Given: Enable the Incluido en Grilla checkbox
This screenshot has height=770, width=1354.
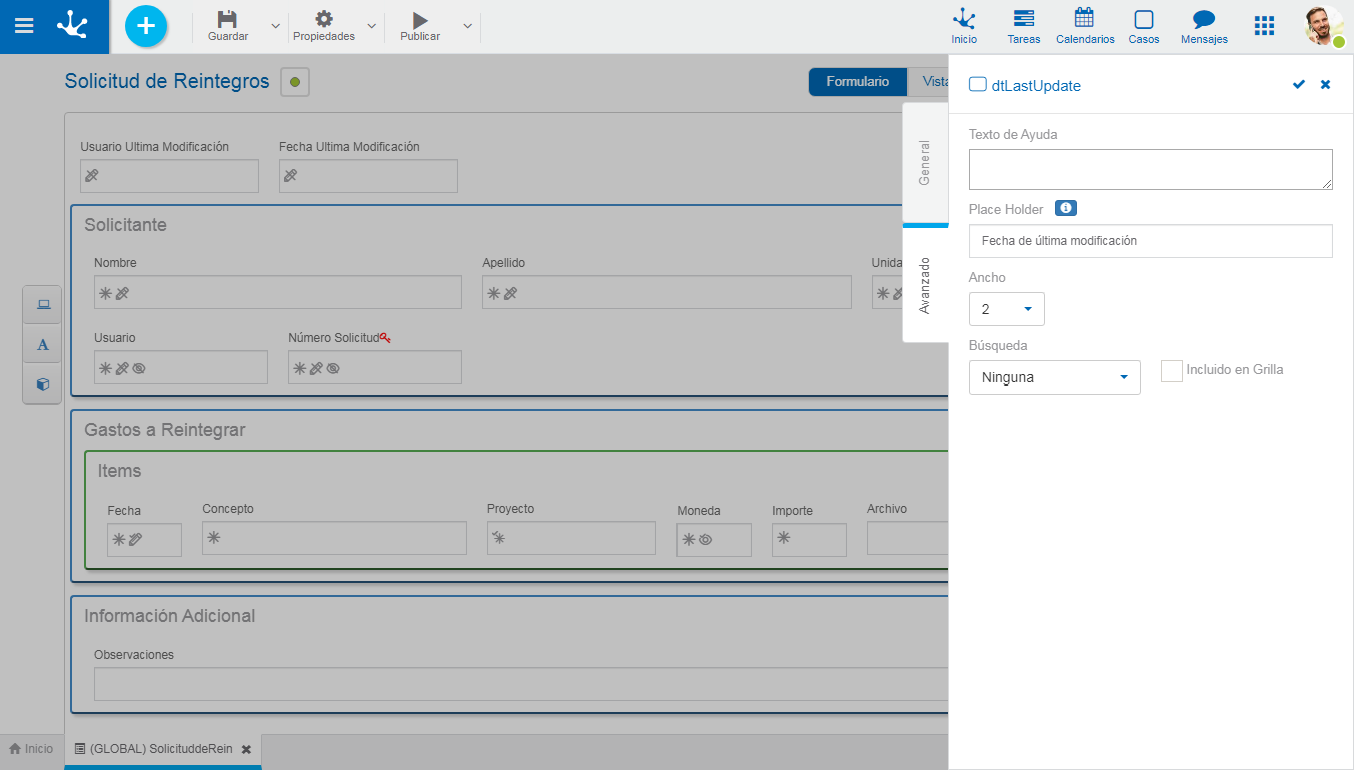Looking at the screenshot, I should pyautogui.click(x=1171, y=371).
